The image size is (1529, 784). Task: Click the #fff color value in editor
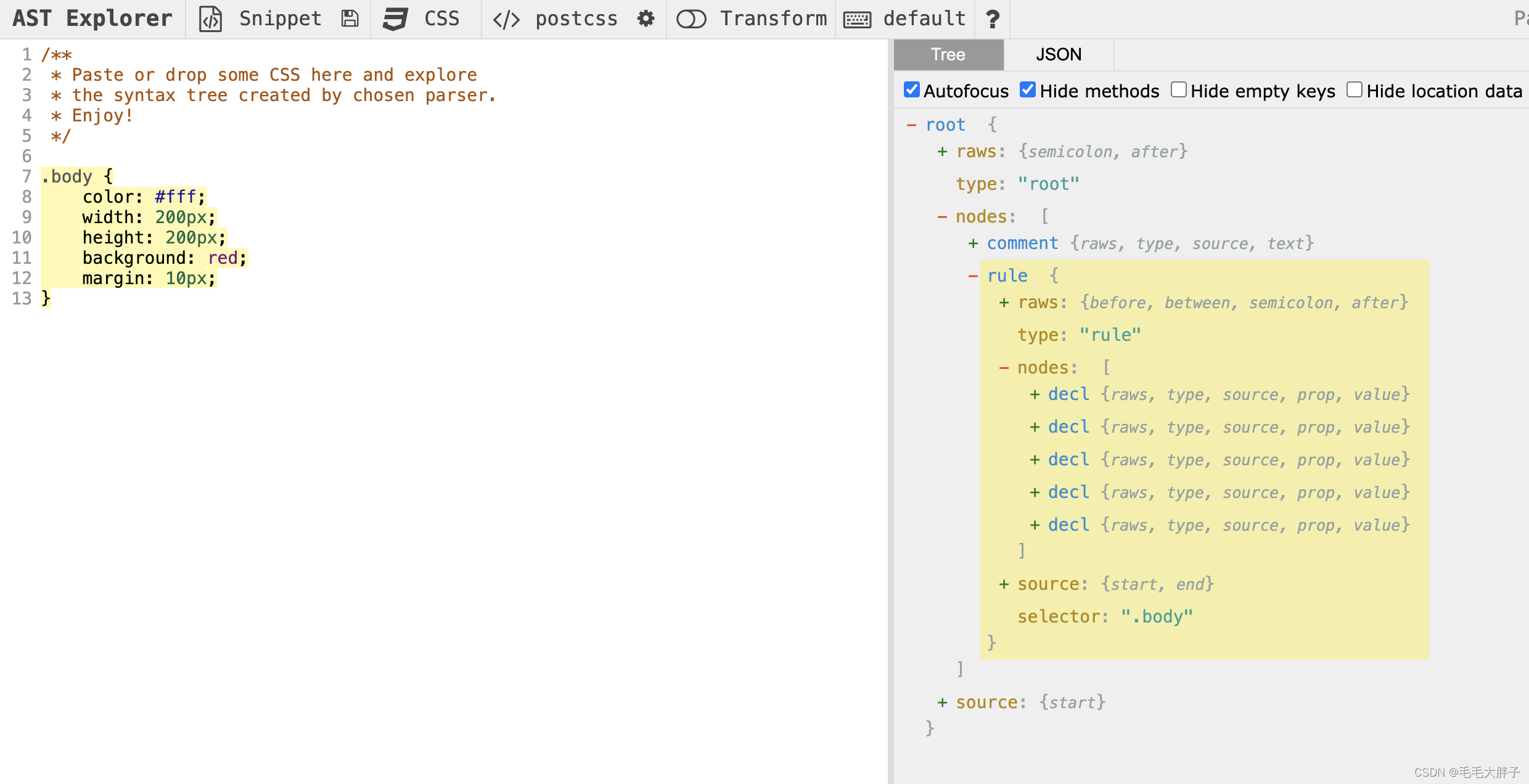pyautogui.click(x=175, y=197)
